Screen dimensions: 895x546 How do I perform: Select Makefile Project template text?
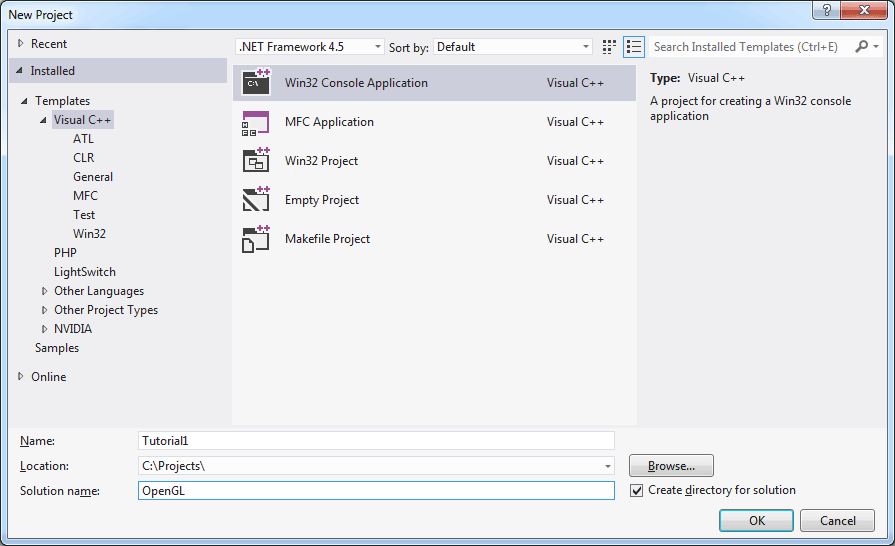pyautogui.click(x=327, y=238)
